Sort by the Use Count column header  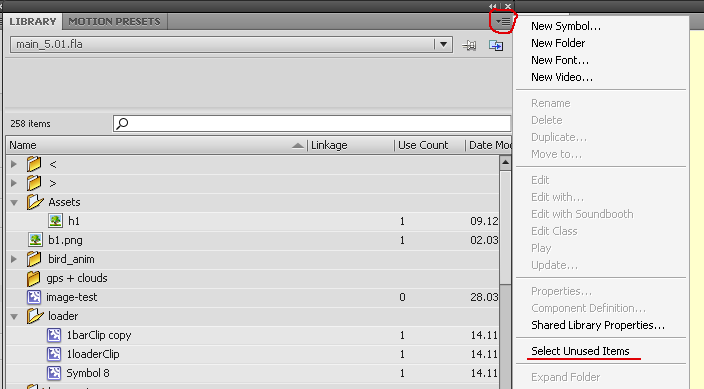pyautogui.click(x=423, y=145)
